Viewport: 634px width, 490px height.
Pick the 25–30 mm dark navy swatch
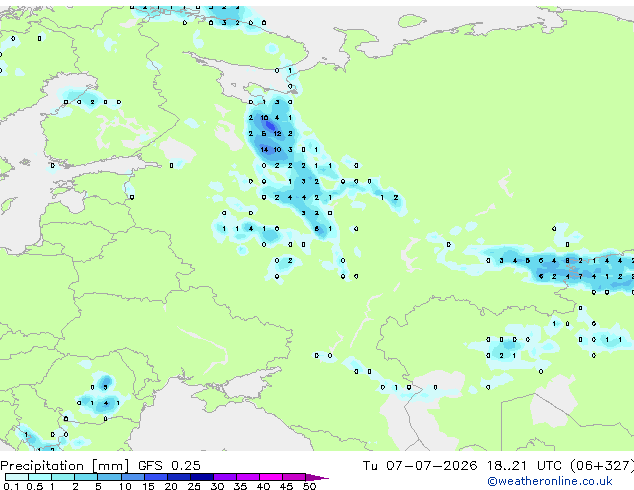click(201, 477)
